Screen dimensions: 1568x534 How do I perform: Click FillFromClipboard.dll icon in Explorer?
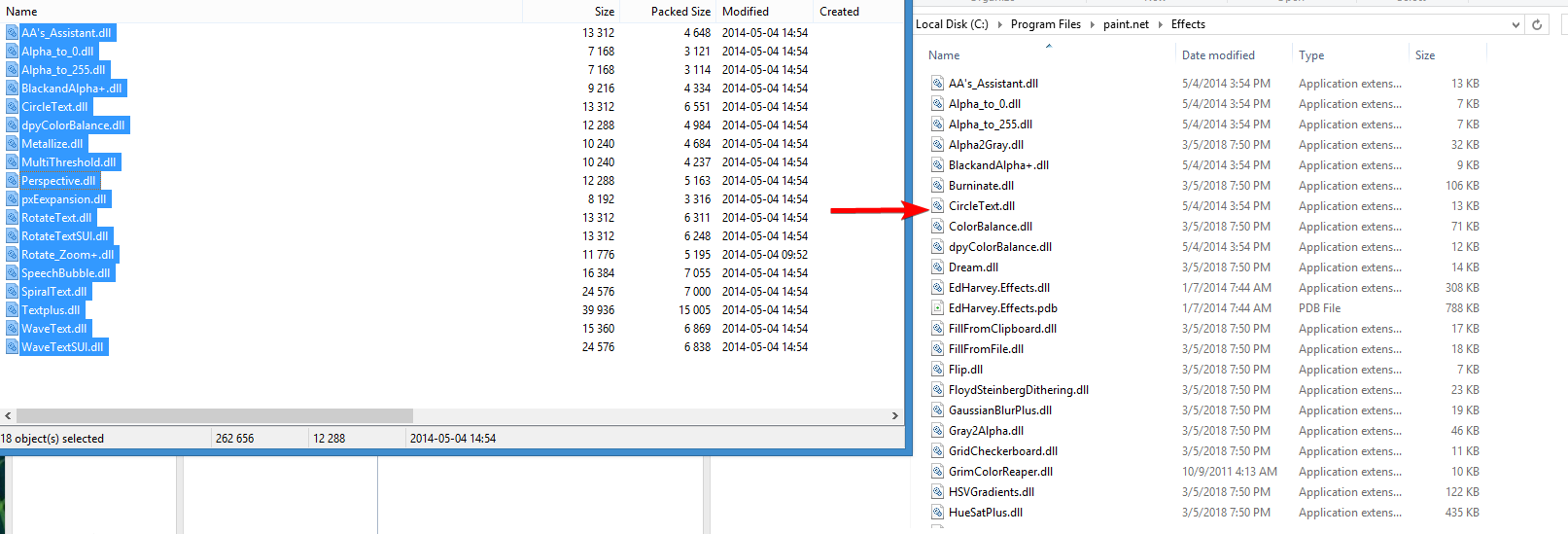point(938,329)
